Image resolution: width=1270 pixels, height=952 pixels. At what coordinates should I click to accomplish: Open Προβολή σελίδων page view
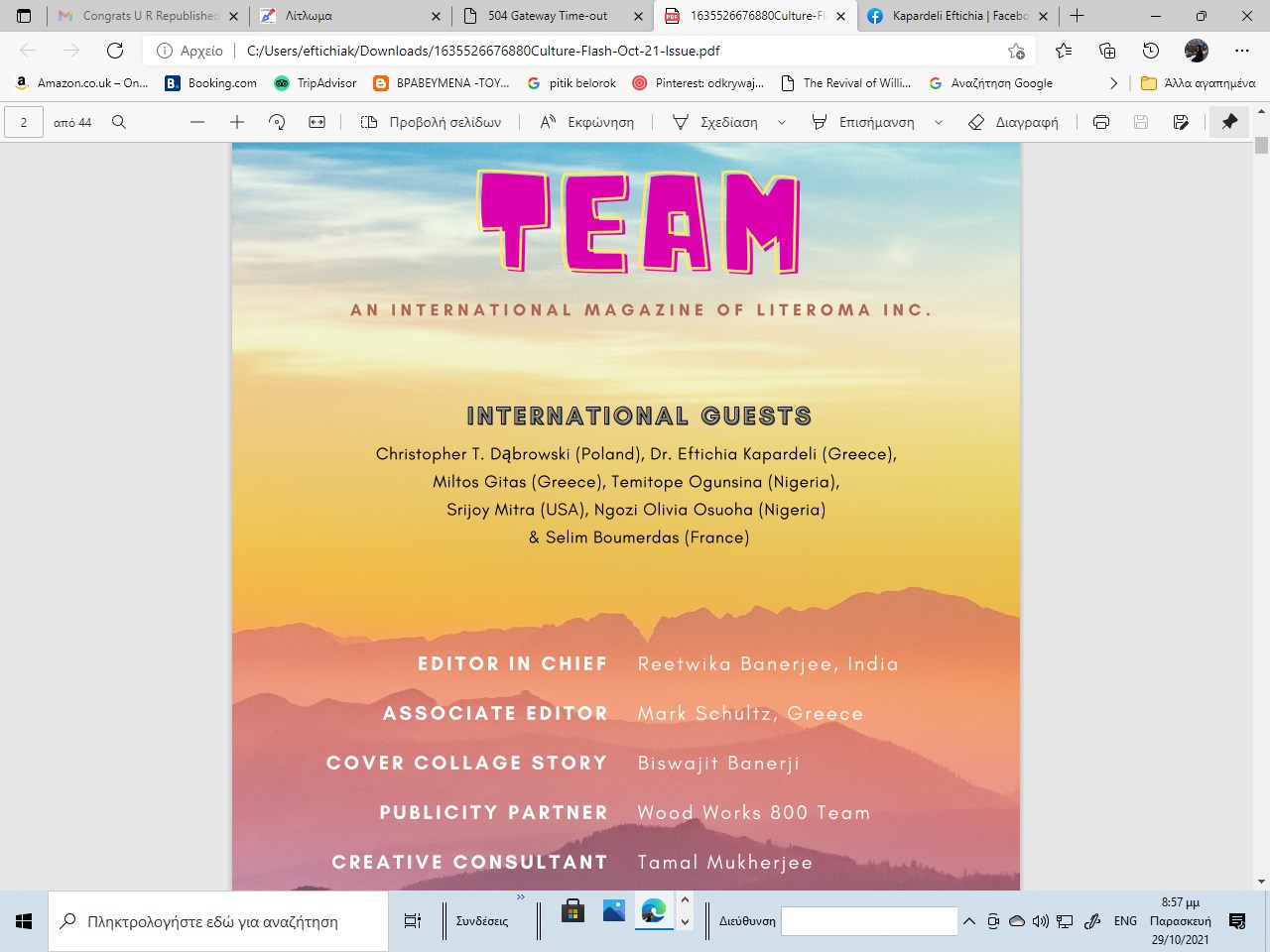click(431, 122)
